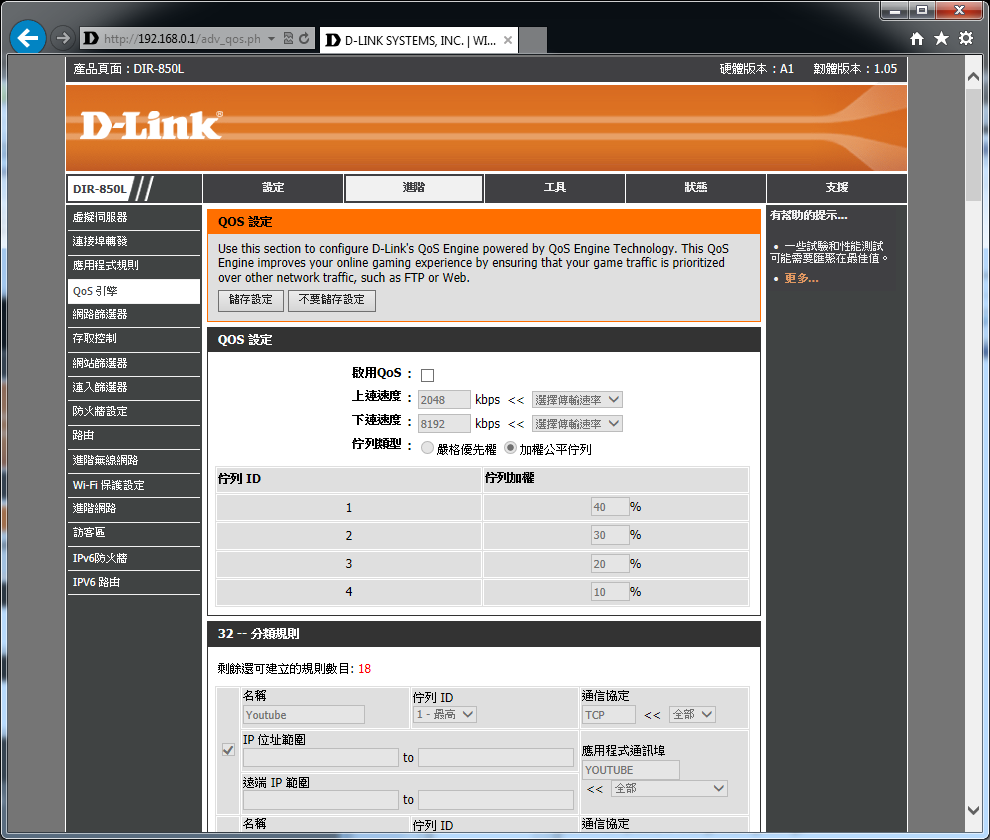Click the Youtube rule name field
The height and width of the screenshot is (840, 990).
(304, 714)
